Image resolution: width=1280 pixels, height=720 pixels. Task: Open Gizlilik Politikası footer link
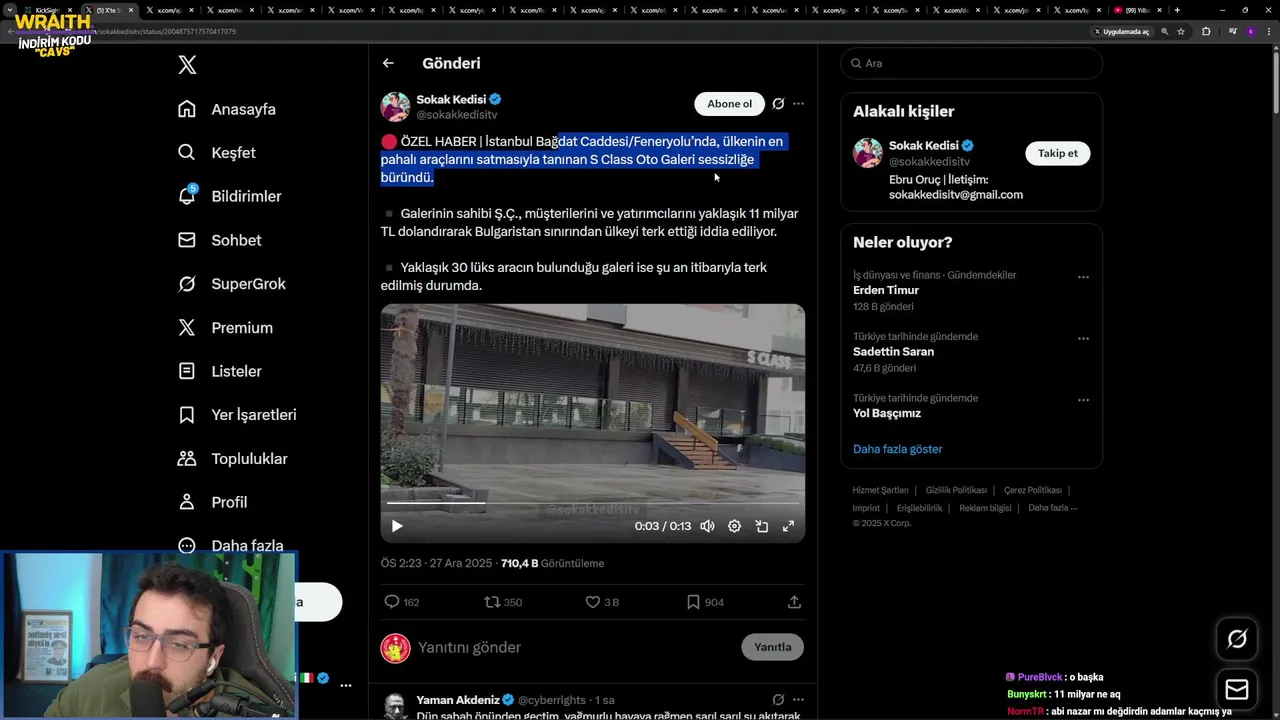pyautogui.click(x=956, y=490)
